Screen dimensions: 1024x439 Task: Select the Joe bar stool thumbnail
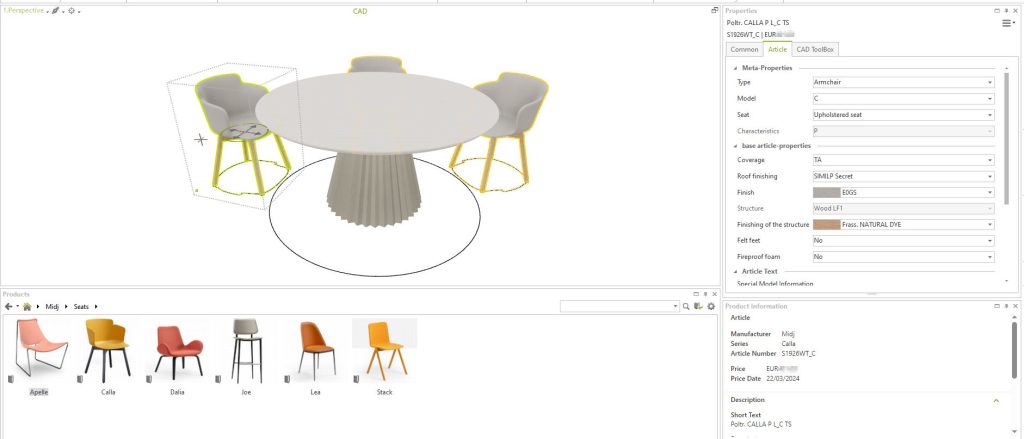(x=247, y=350)
